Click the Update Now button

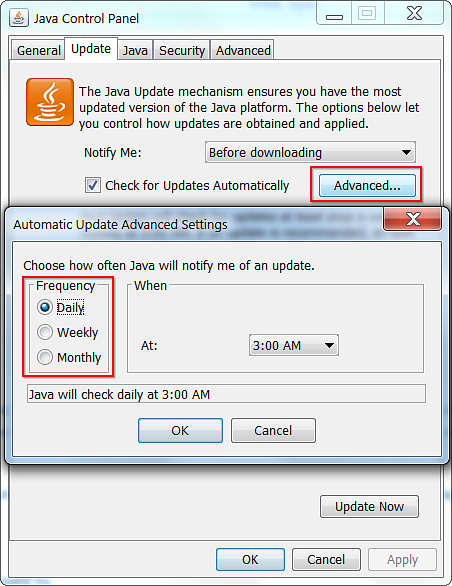369,506
